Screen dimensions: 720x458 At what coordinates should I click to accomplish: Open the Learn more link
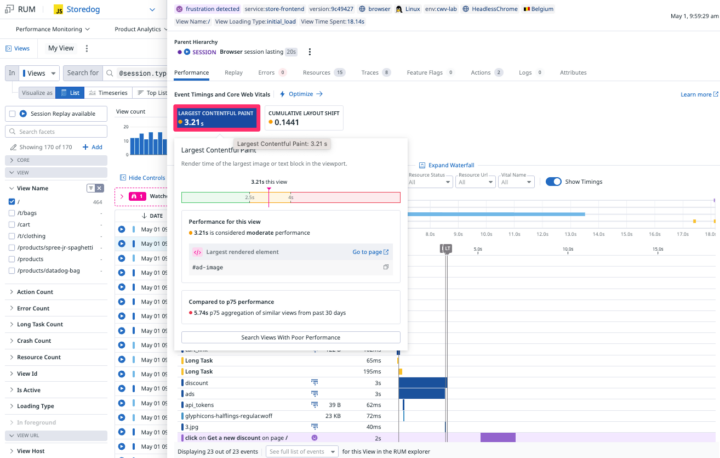[699, 94]
